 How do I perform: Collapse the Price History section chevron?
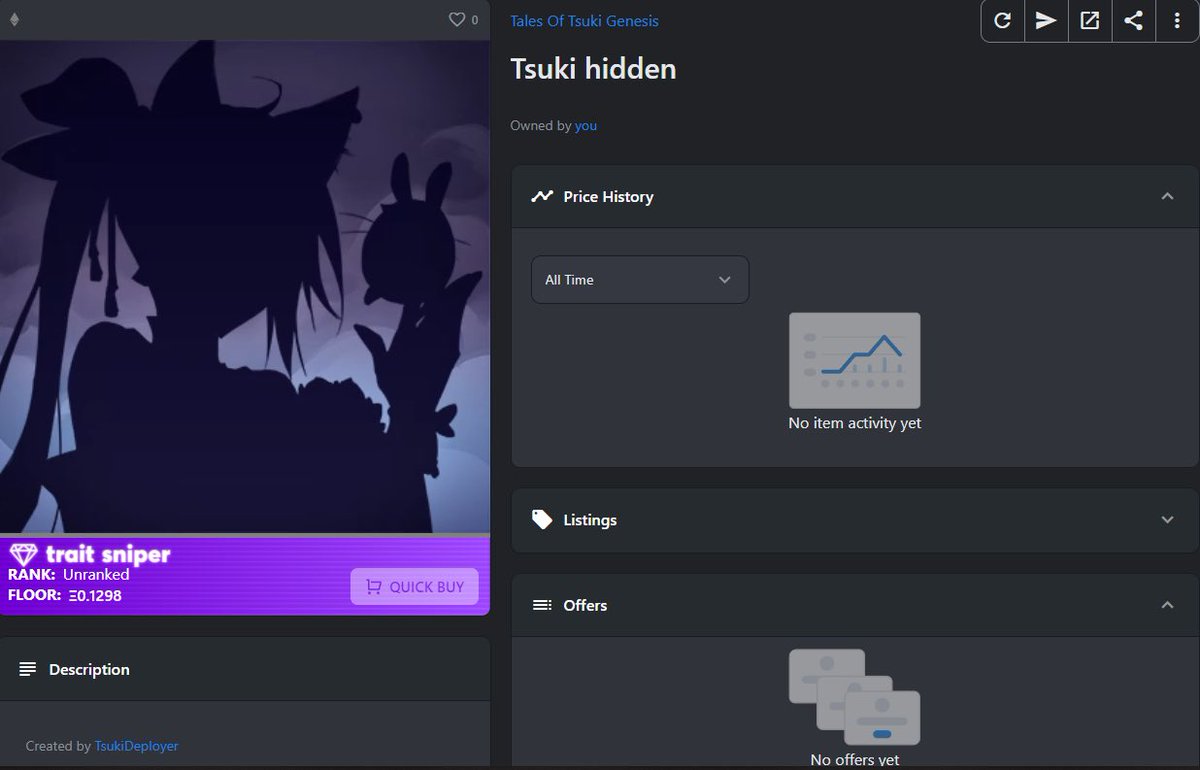(x=1167, y=196)
